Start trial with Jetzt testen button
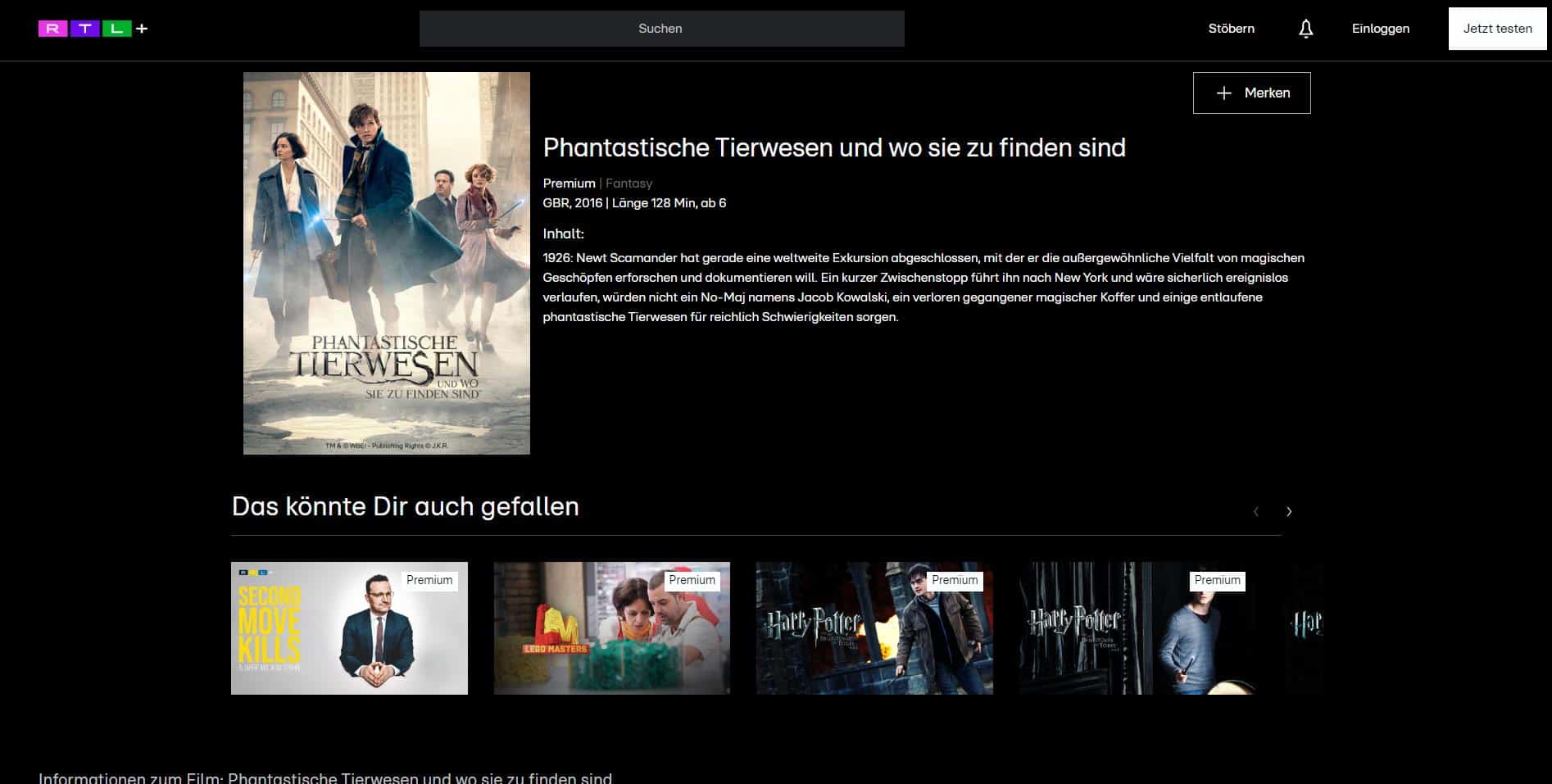The height and width of the screenshot is (784, 1552). click(x=1497, y=29)
